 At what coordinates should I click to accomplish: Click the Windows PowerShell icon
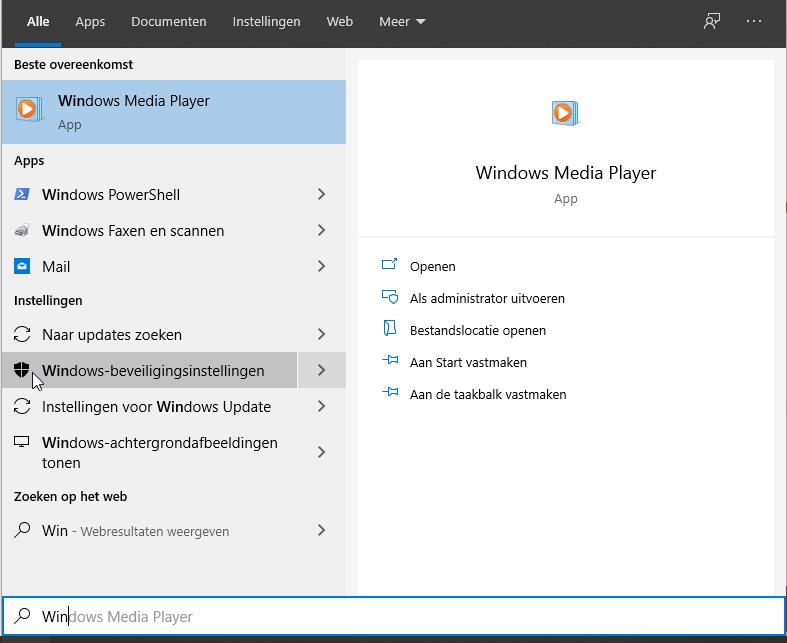tap(22, 195)
